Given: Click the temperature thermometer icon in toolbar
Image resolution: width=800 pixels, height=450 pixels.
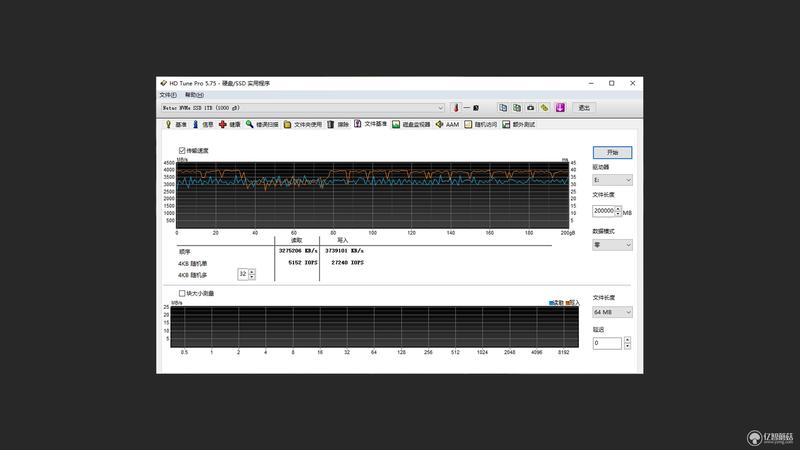Looking at the screenshot, I should coord(456,108).
